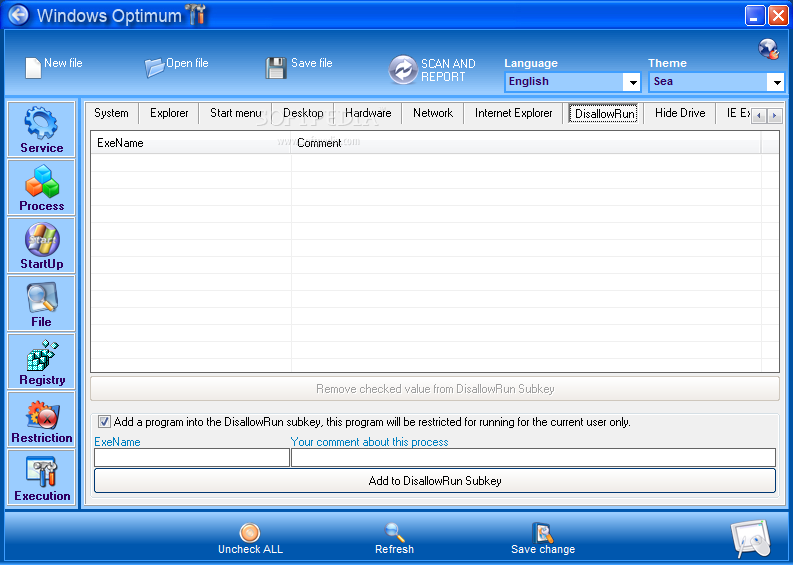Image resolution: width=793 pixels, height=565 pixels.
Task: Click the back arrow icon in title bar
Action: pos(19,15)
